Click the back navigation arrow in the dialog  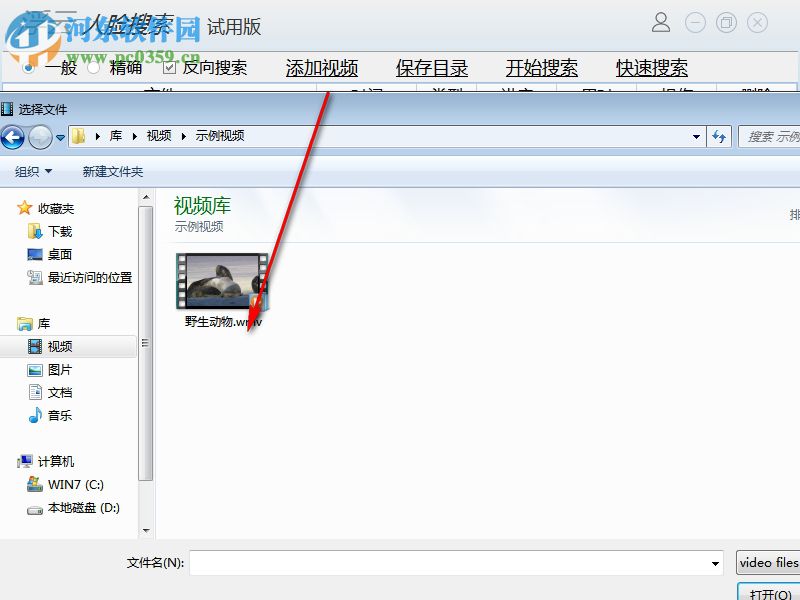(x=12, y=136)
